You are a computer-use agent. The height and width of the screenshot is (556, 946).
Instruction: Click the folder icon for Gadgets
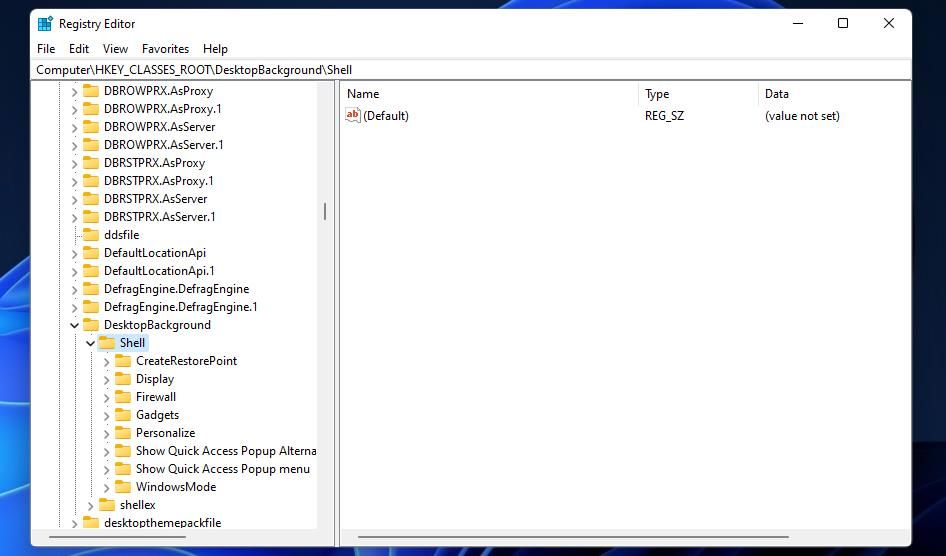coord(123,415)
